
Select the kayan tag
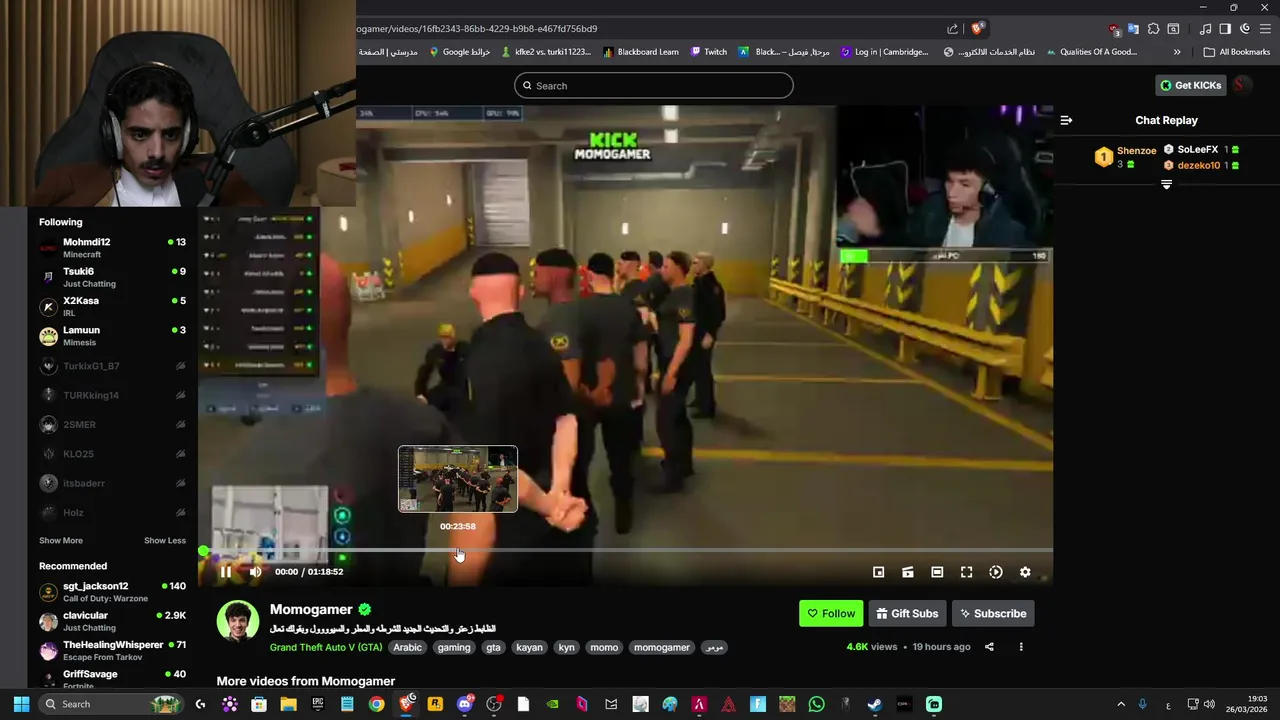tap(529, 647)
